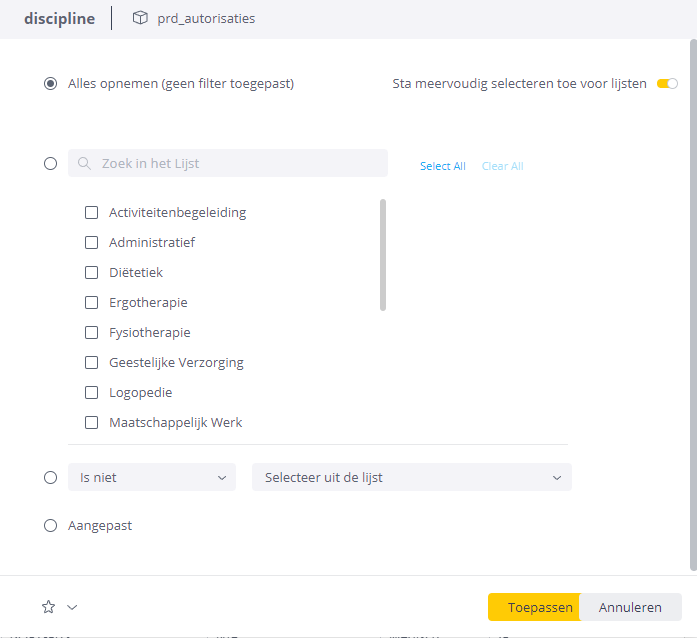The width and height of the screenshot is (697, 638).
Task: Toggle multi-select for lists switch
Action: click(667, 84)
